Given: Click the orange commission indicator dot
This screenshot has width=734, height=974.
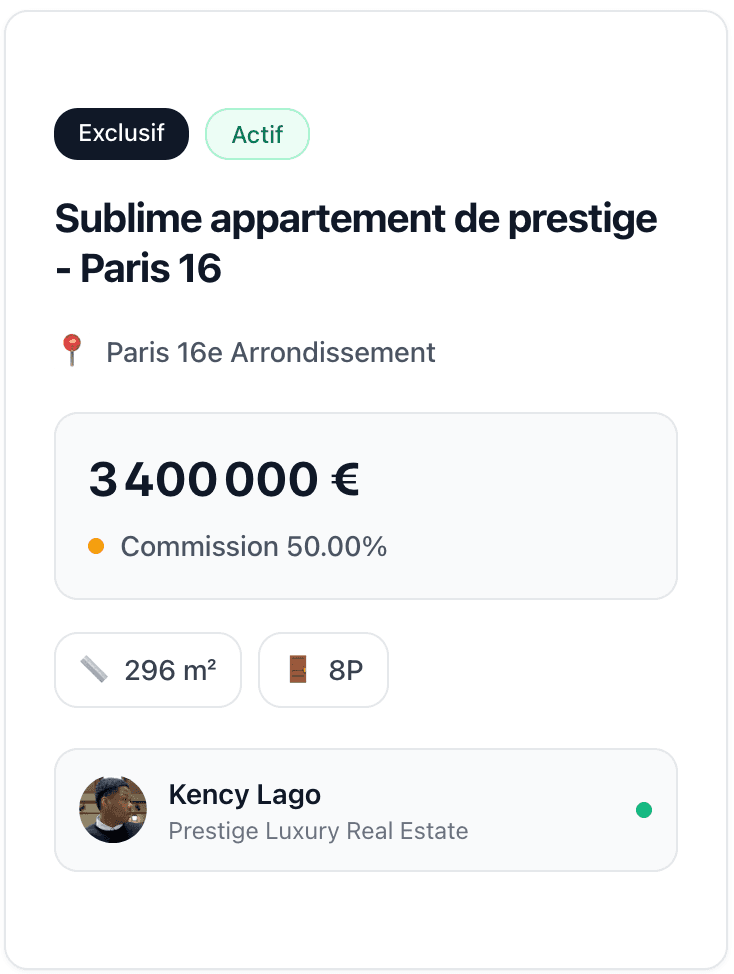Looking at the screenshot, I should point(96,547).
